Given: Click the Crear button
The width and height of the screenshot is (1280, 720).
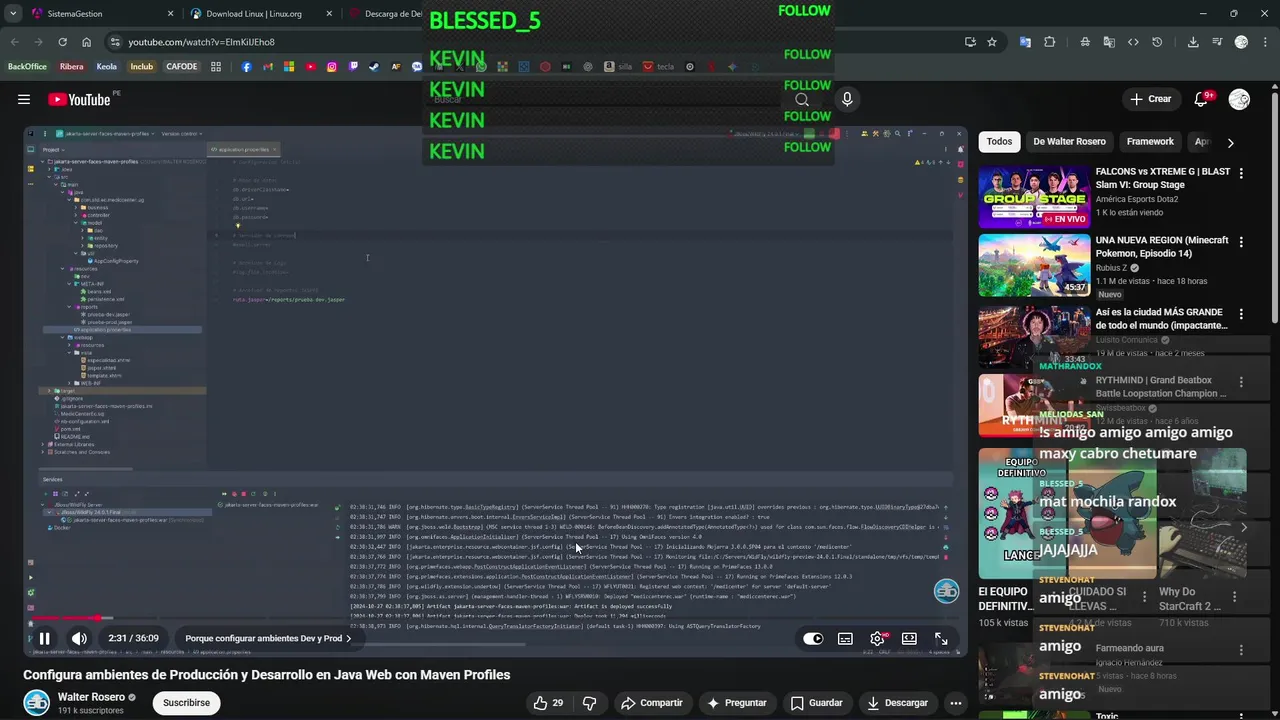Looking at the screenshot, I should pyautogui.click(x=1150, y=99).
